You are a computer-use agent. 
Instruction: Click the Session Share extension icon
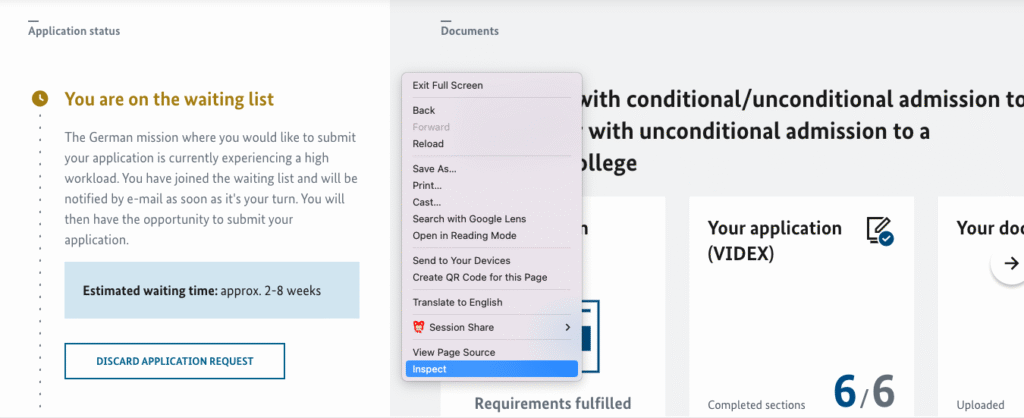click(419, 327)
